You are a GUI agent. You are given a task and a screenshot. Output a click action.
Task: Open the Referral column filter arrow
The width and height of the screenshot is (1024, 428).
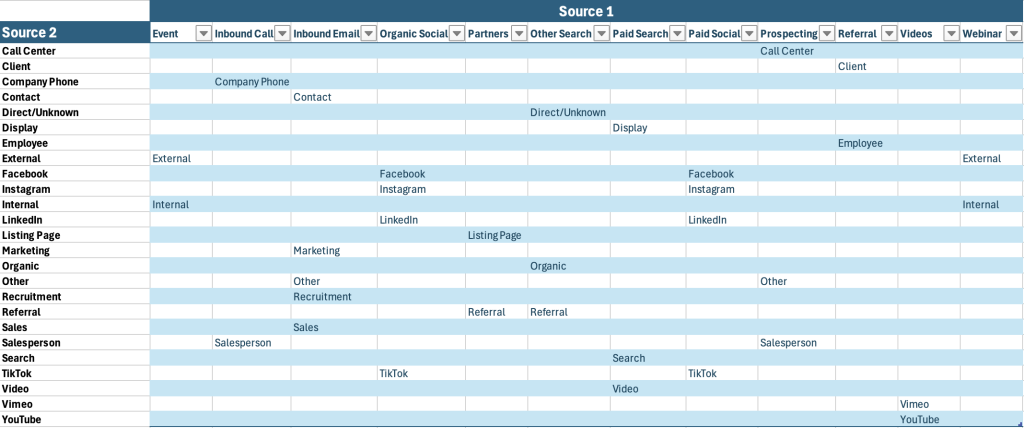tap(889, 33)
